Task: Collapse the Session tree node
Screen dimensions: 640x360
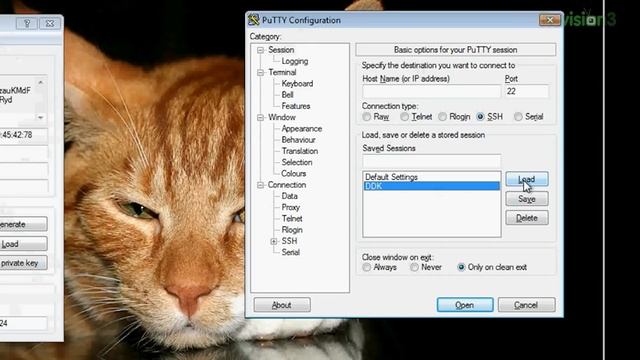Action: 260,50
